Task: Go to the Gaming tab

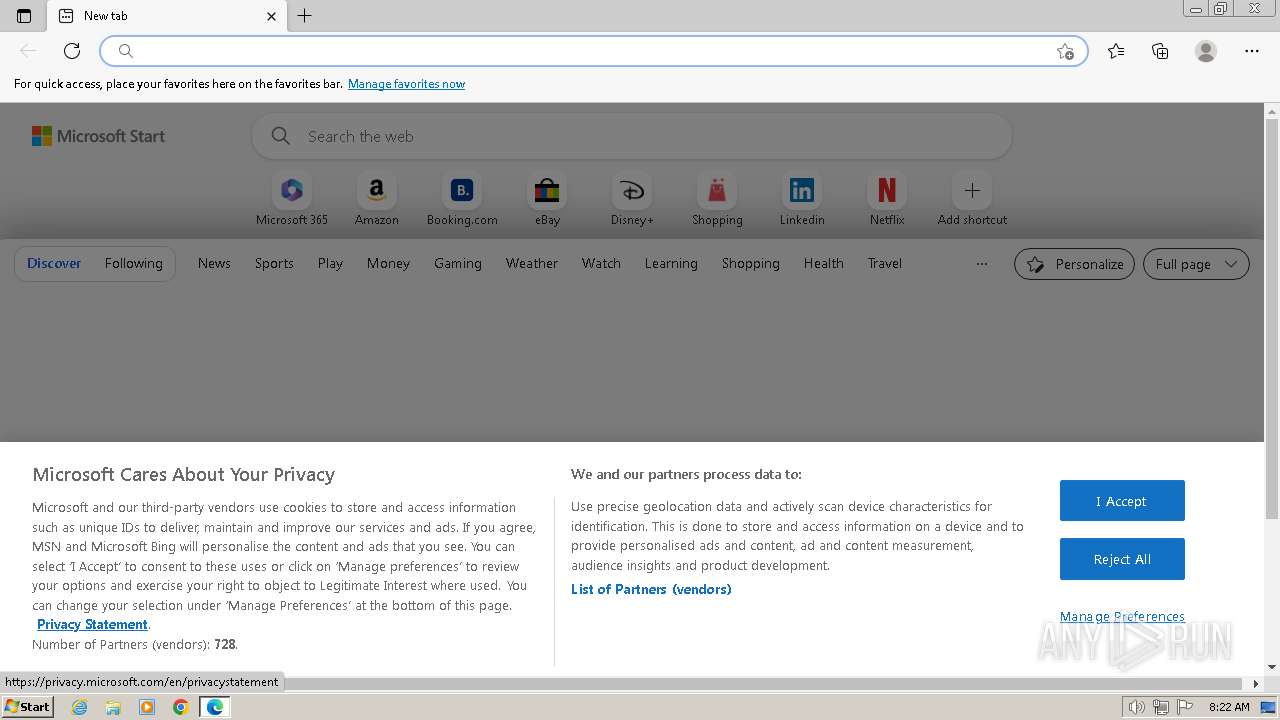Action: coord(458,263)
